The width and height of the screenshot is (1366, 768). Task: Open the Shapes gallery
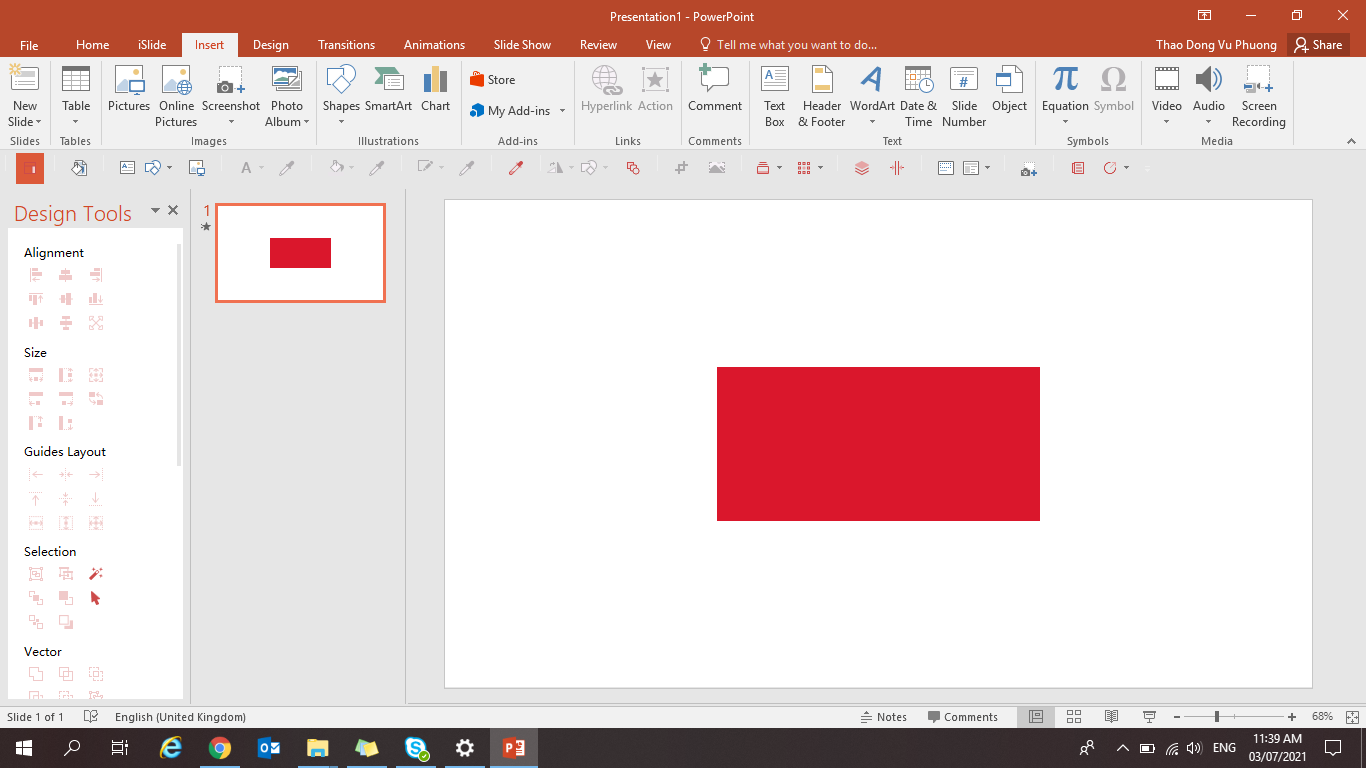341,95
